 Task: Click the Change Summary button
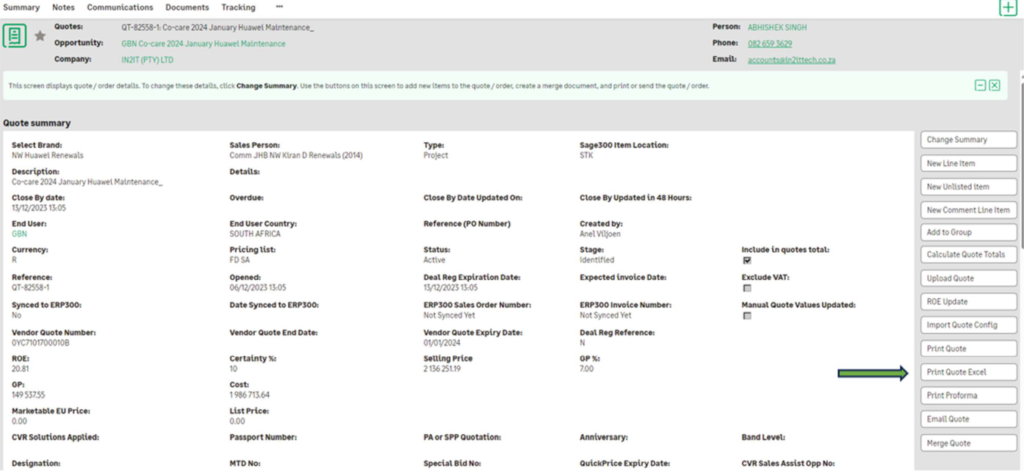pos(967,140)
